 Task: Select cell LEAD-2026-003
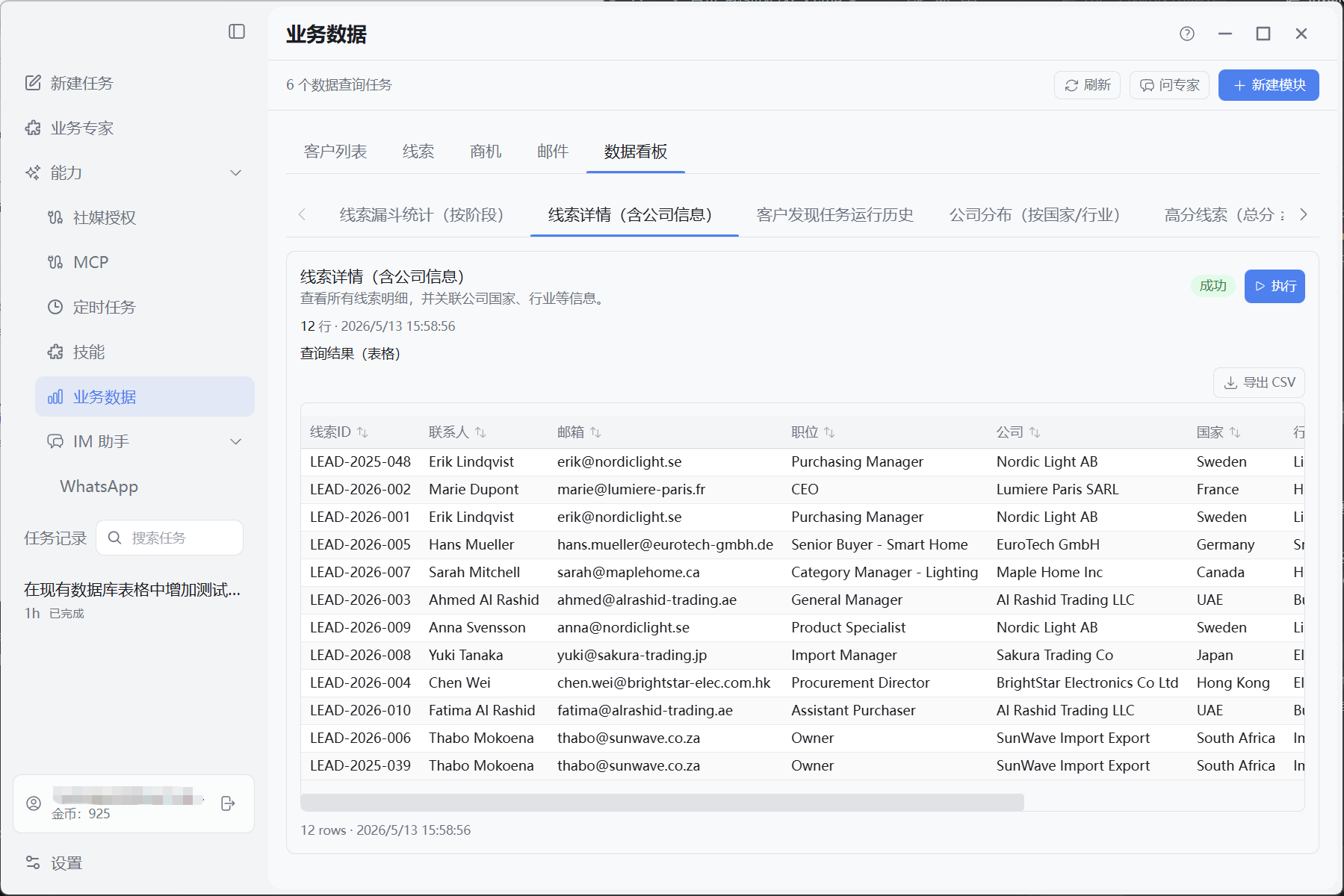[x=360, y=600]
